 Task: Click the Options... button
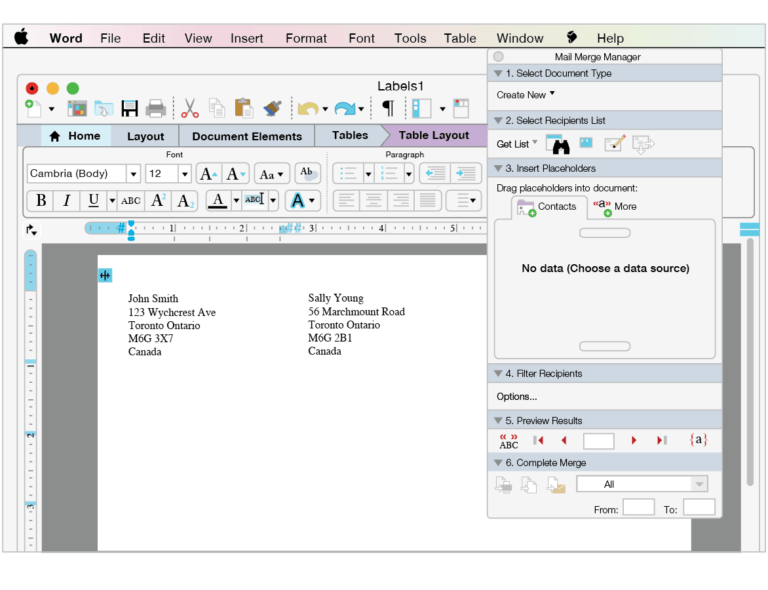pos(517,397)
